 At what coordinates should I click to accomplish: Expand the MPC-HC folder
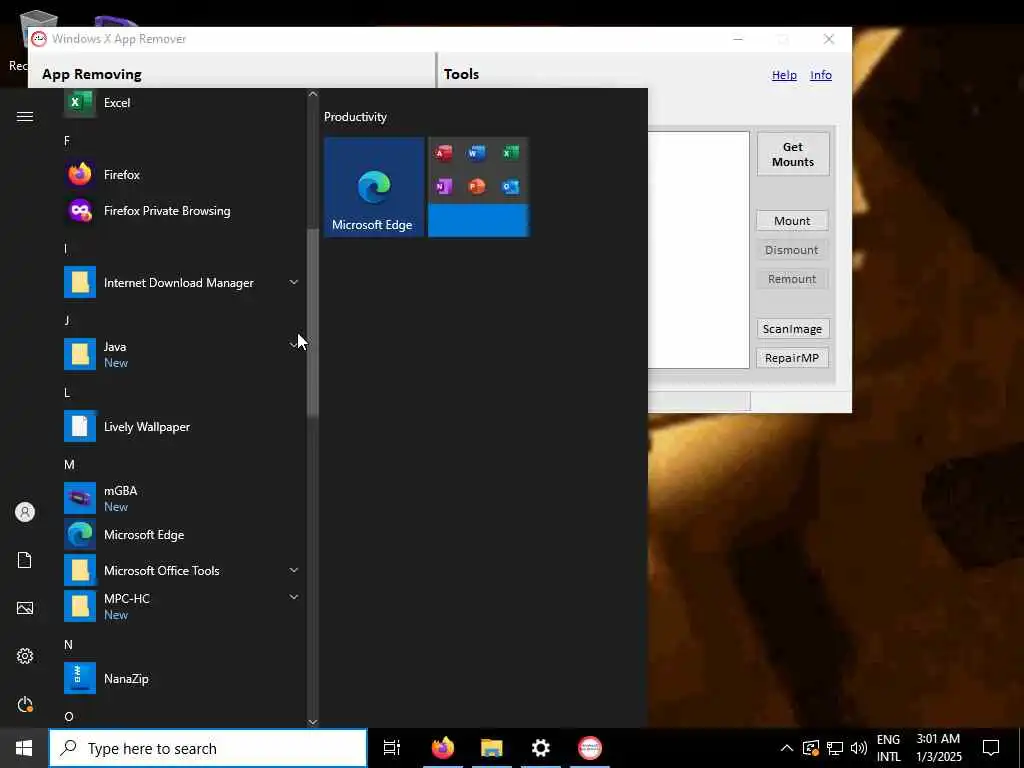294,597
